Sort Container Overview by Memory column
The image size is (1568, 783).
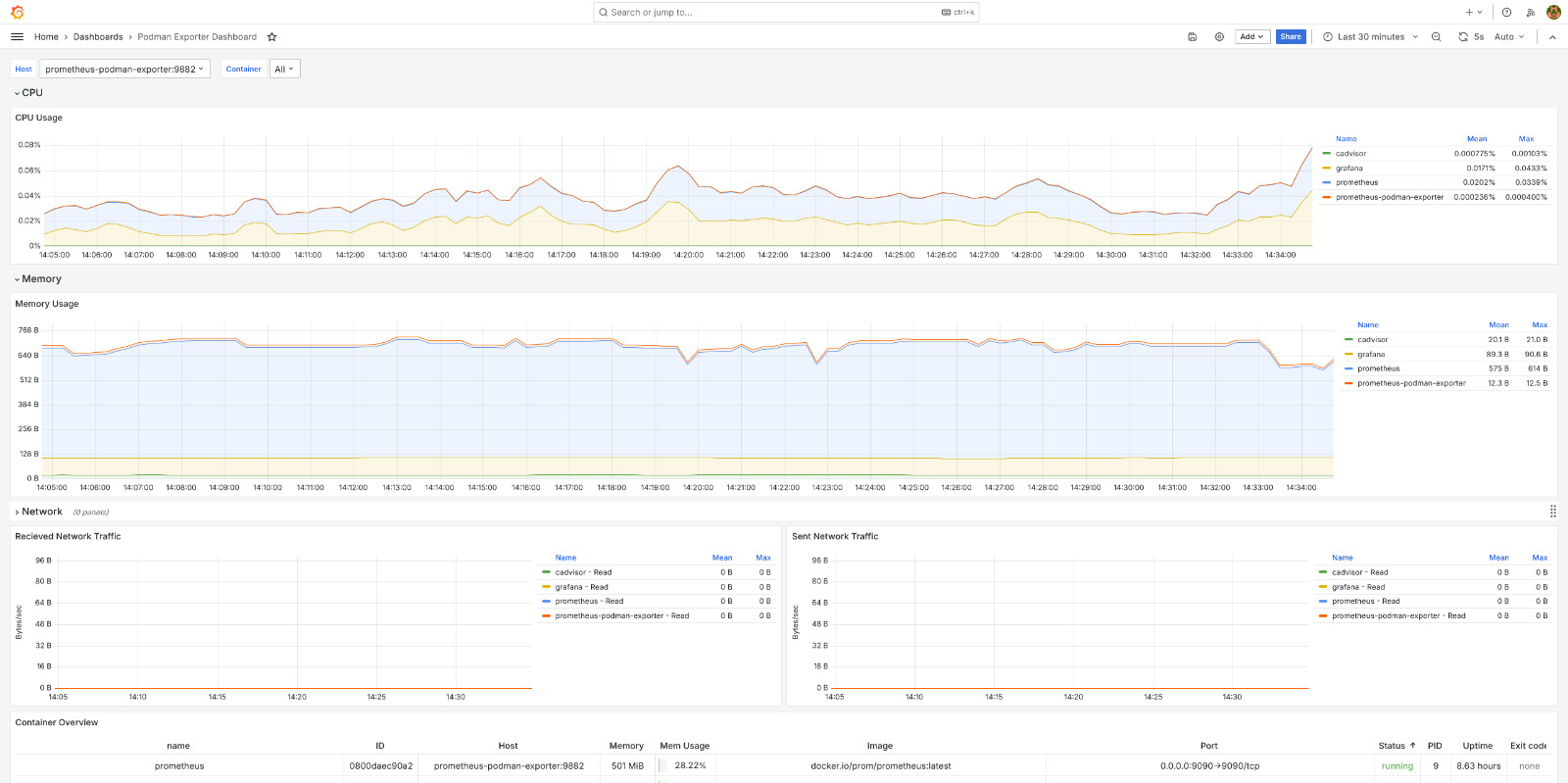tap(626, 746)
